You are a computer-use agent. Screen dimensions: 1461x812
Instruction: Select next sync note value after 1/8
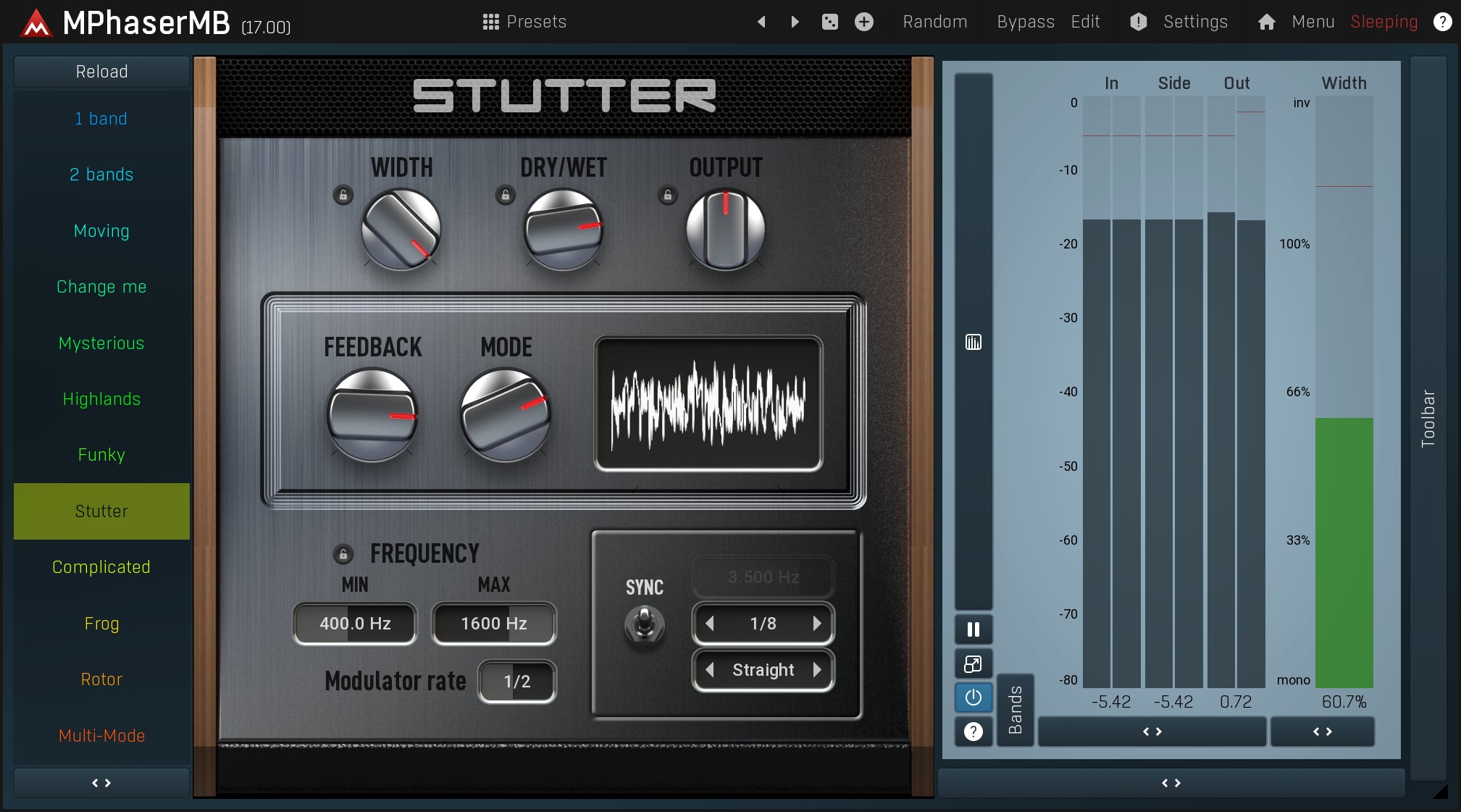pos(817,624)
